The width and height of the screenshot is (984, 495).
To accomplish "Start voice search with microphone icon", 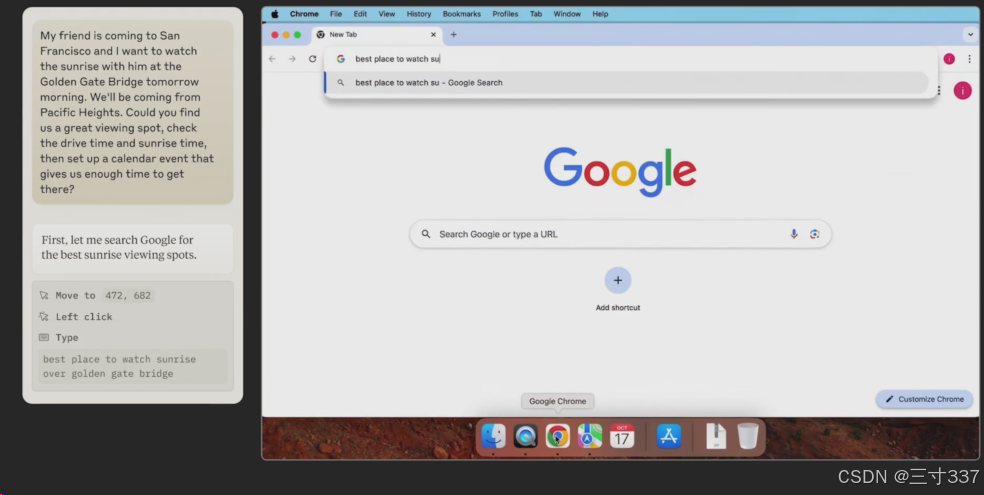I will [794, 234].
